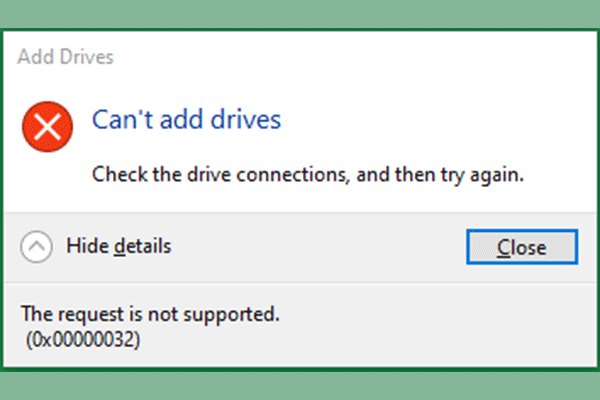Click the red error X icon
Viewport: 600px width, 400px height.
(x=48, y=128)
